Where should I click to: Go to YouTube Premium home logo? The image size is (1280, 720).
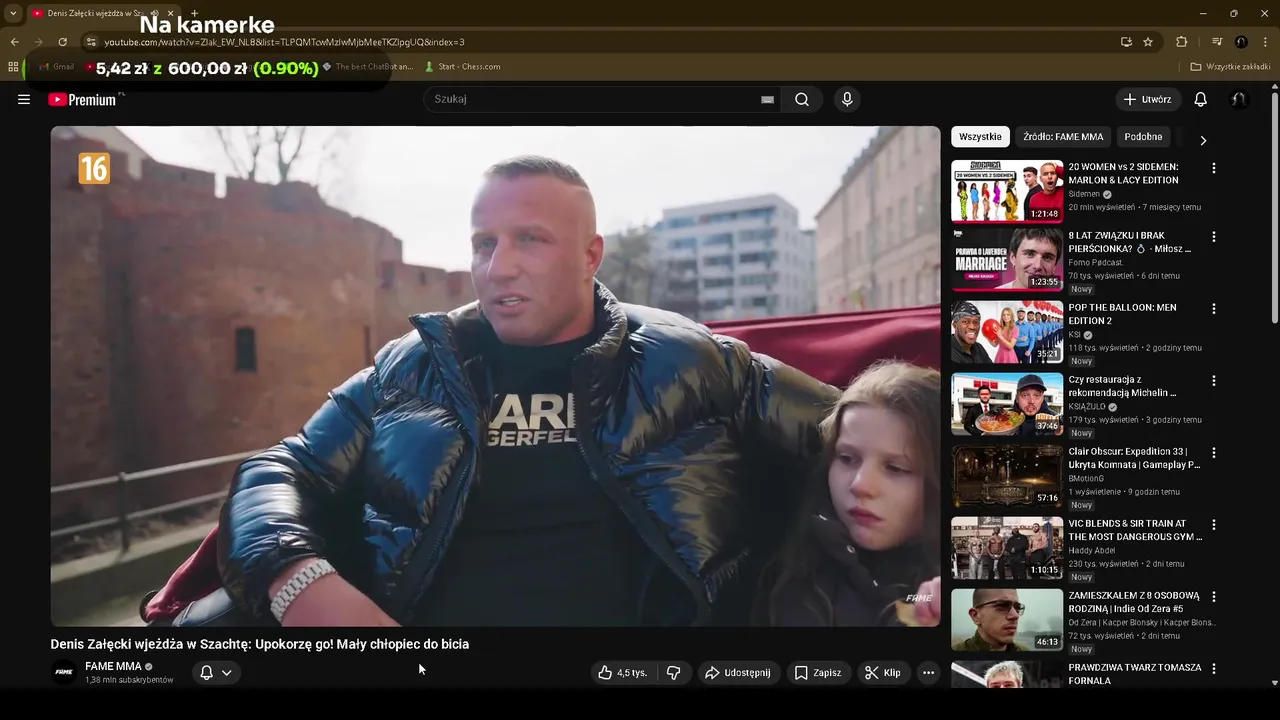82,99
